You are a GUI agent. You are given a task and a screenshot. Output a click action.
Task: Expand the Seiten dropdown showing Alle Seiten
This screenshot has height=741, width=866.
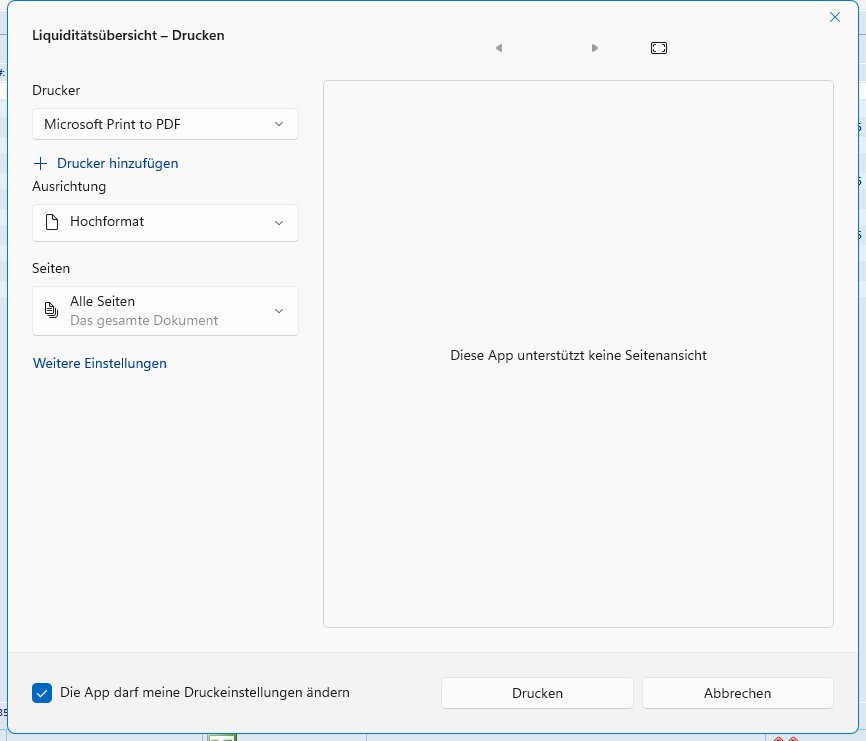pos(165,311)
